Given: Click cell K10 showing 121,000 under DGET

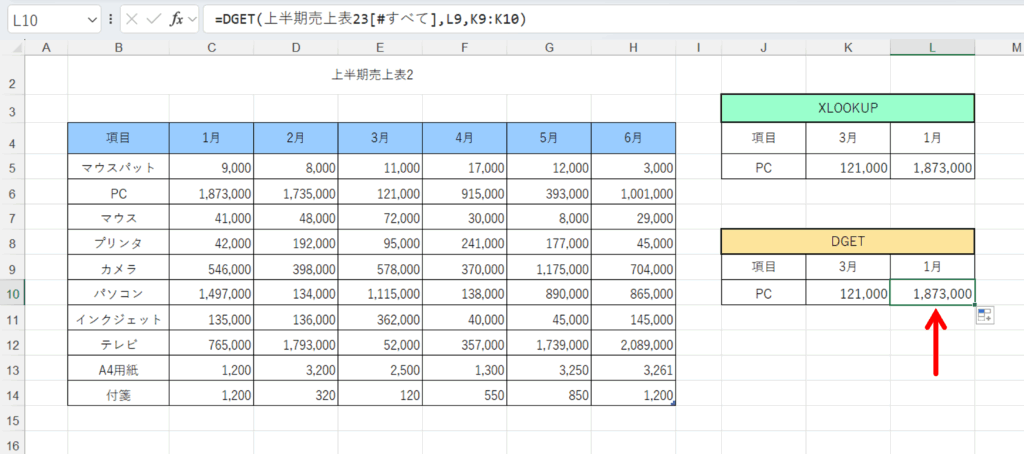Looking at the screenshot, I should (x=847, y=293).
